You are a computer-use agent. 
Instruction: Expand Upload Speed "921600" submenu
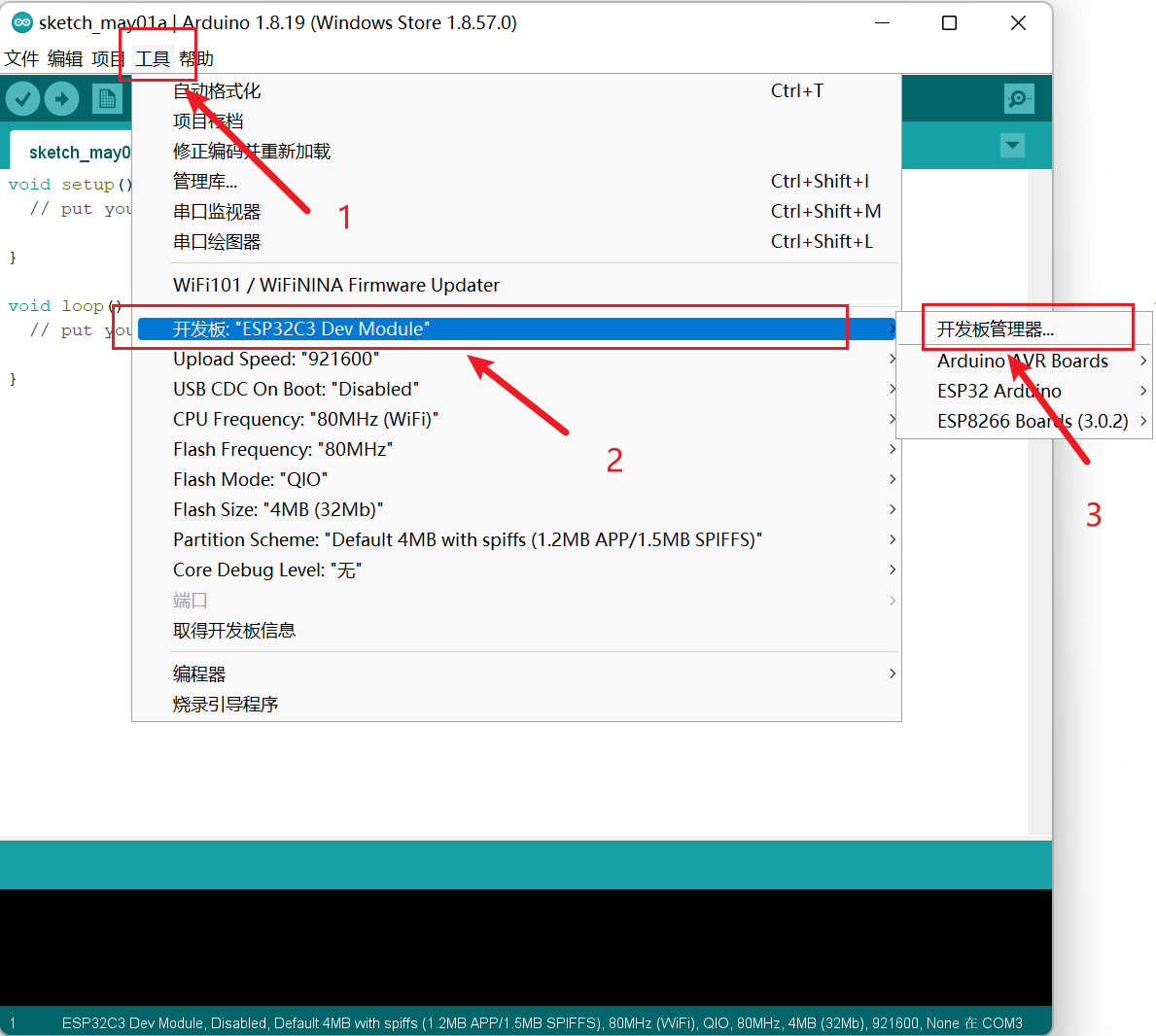[x=516, y=360]
